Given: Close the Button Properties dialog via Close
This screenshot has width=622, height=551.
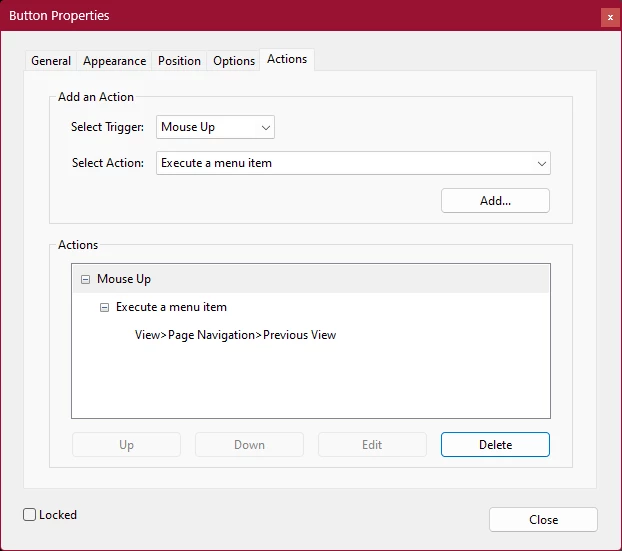Looking at the screenshot, I should coord(543,520).
